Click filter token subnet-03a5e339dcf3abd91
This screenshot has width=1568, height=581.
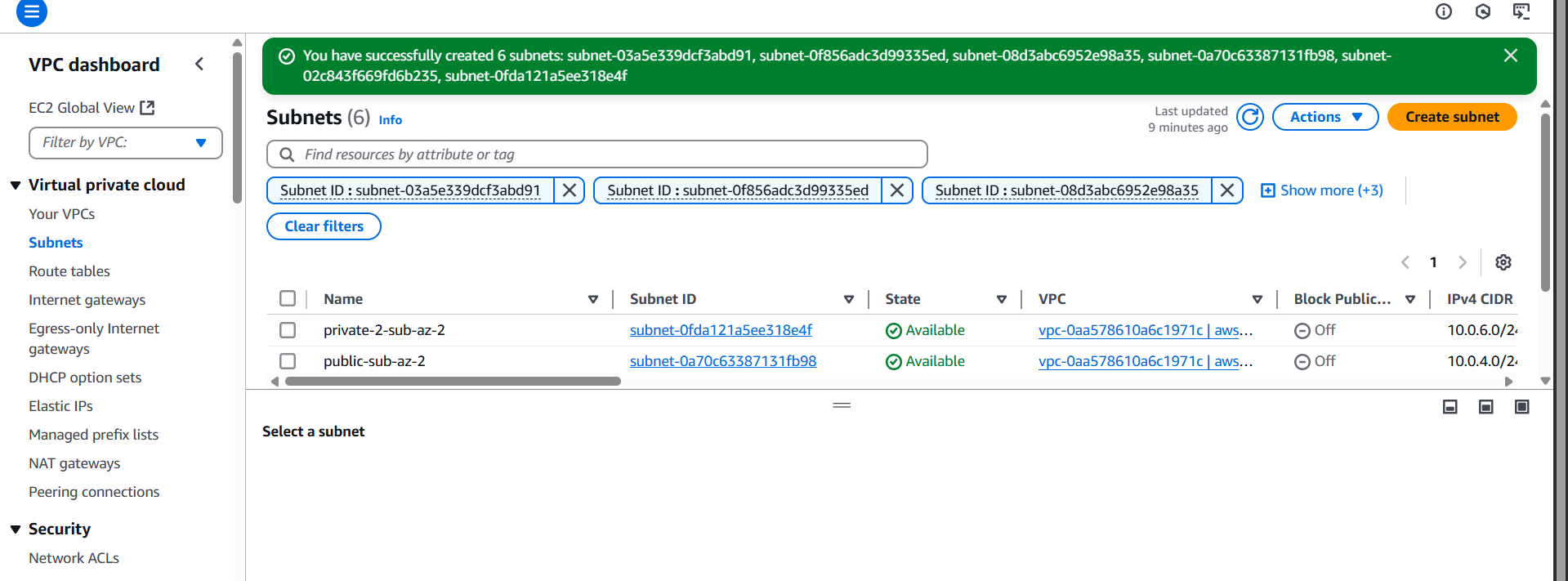[x=410, y=190]
